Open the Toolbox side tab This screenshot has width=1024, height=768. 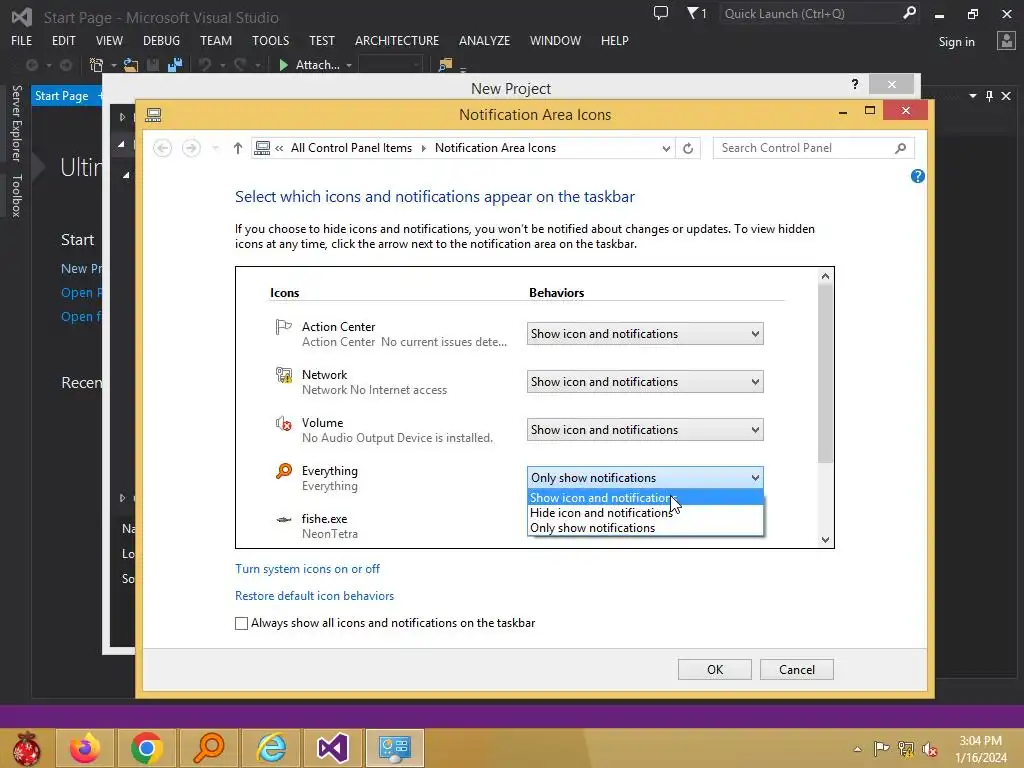[x=16, y=195]
